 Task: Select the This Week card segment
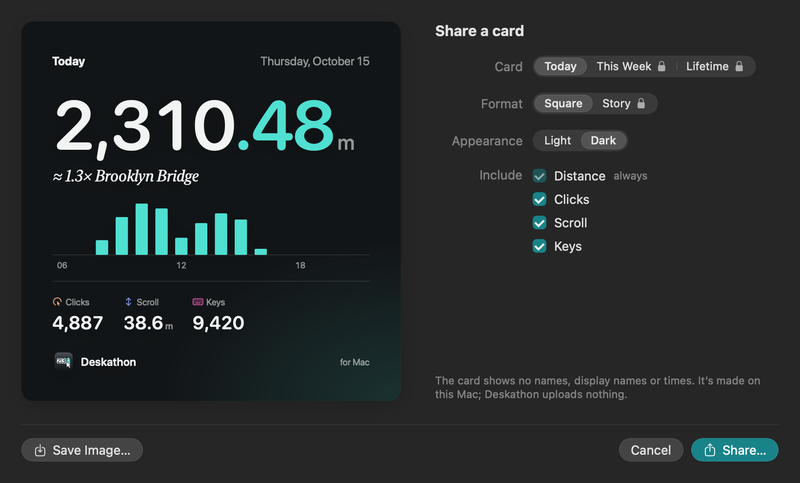[631, 66]
